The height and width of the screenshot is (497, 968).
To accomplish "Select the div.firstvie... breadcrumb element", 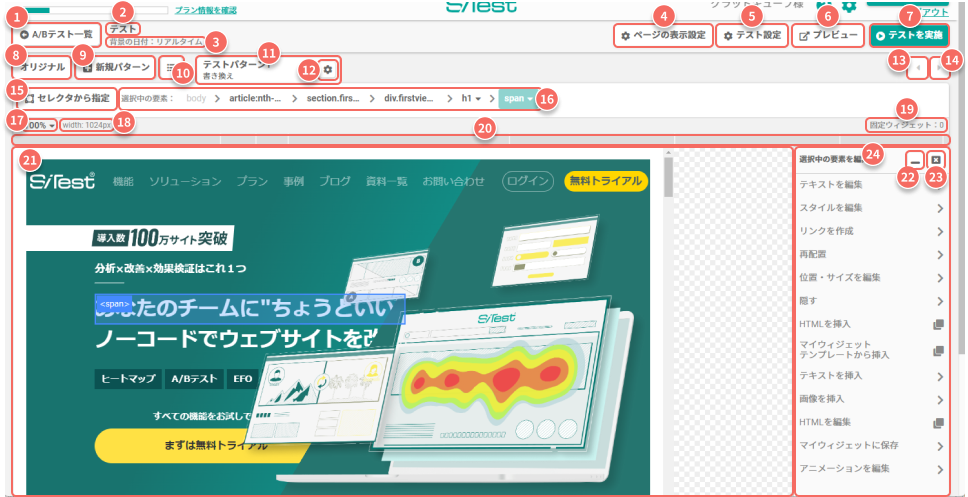I will (x=409, y=98).
